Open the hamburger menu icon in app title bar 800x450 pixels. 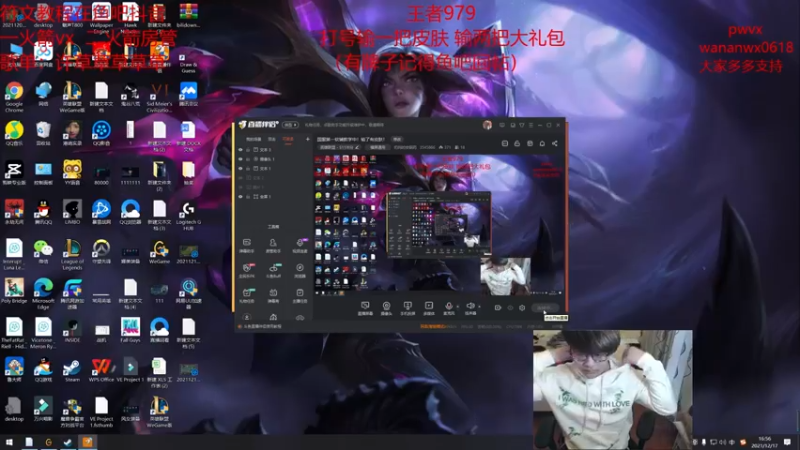531,125
